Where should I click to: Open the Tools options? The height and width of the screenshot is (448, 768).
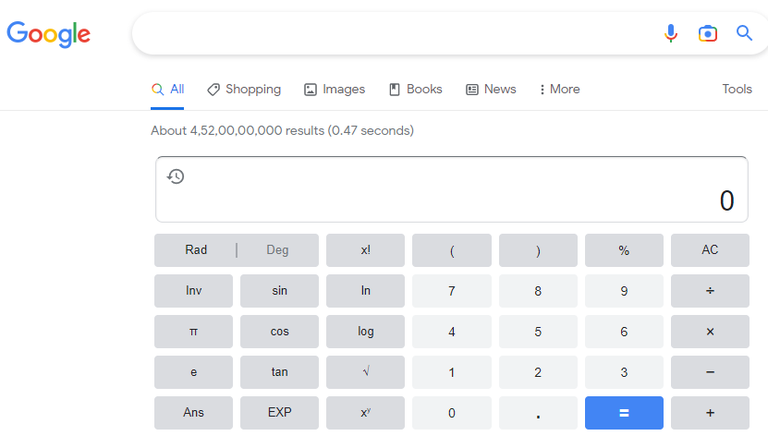click(x=736, y=89)
